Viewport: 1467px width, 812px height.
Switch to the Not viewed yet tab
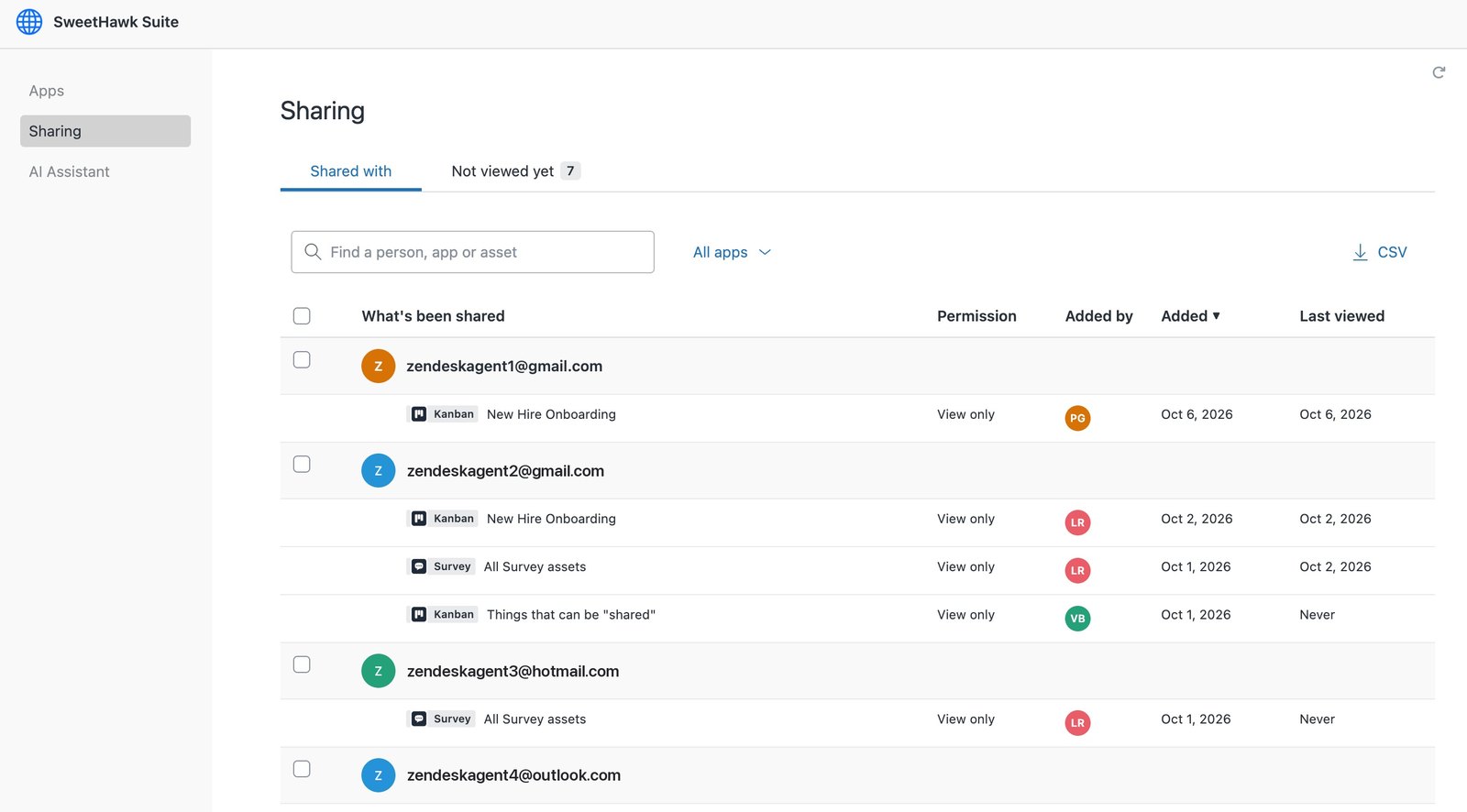(x=515, y=171)
